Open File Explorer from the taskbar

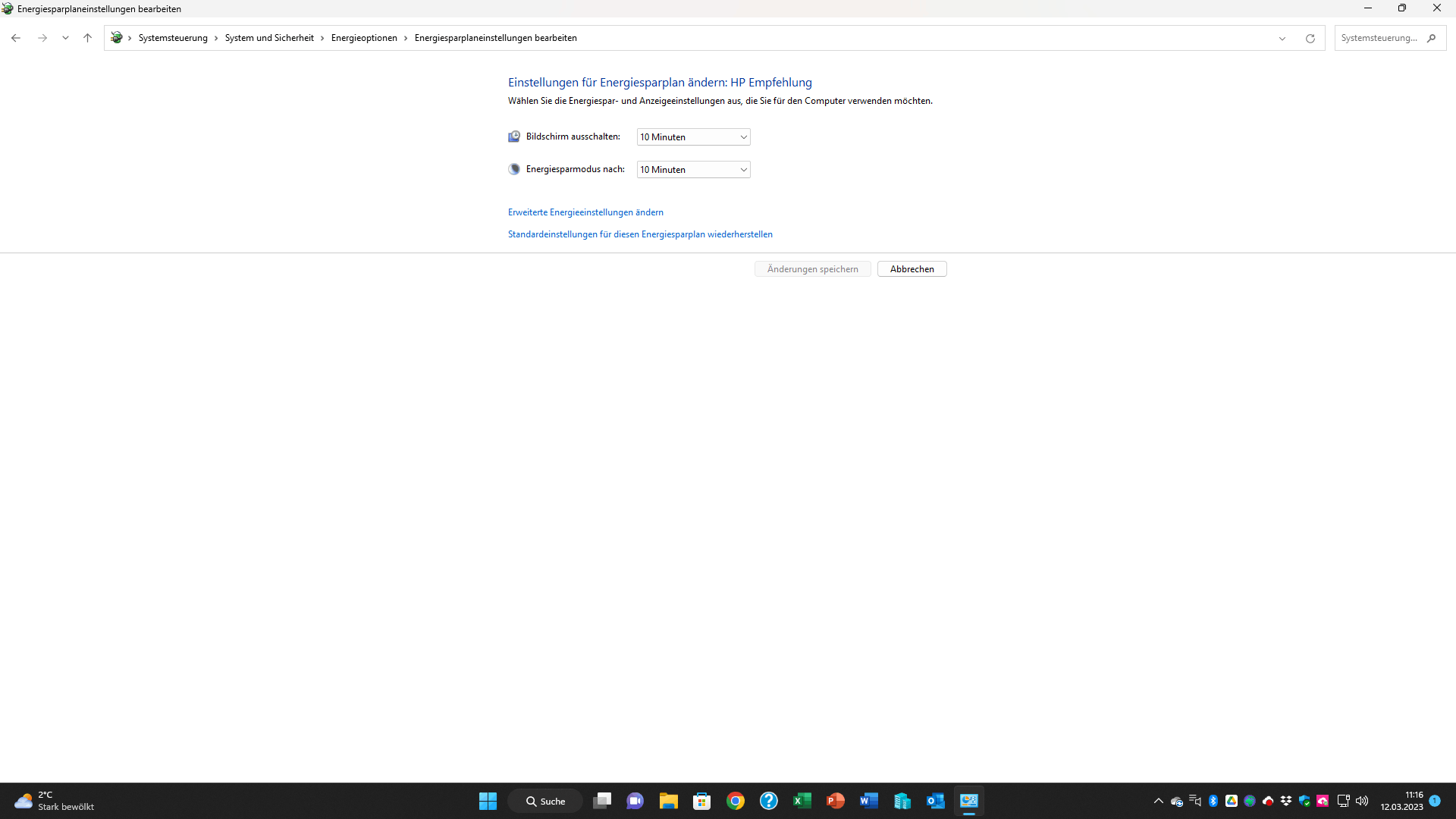[668, 801]
